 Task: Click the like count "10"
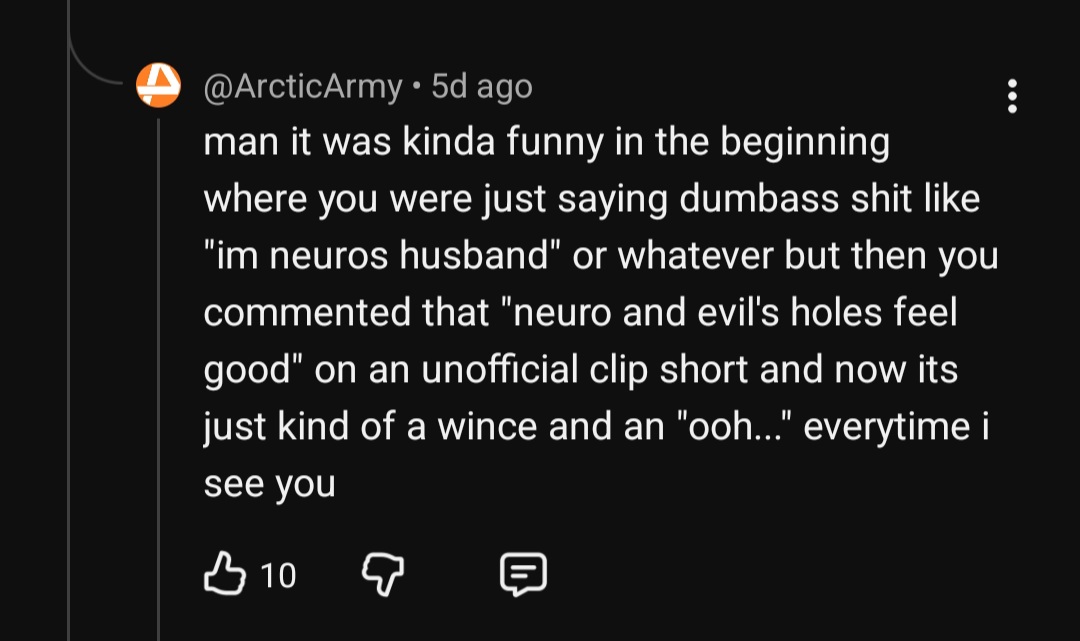pos(278,575)
